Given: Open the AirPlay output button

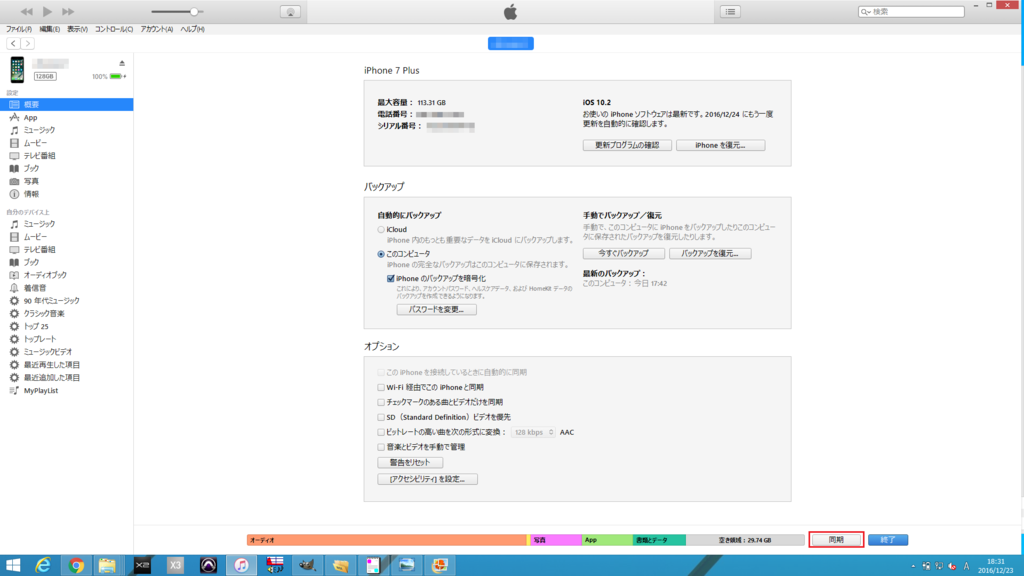Looking at the screenshot, I should tap(291, 12).
